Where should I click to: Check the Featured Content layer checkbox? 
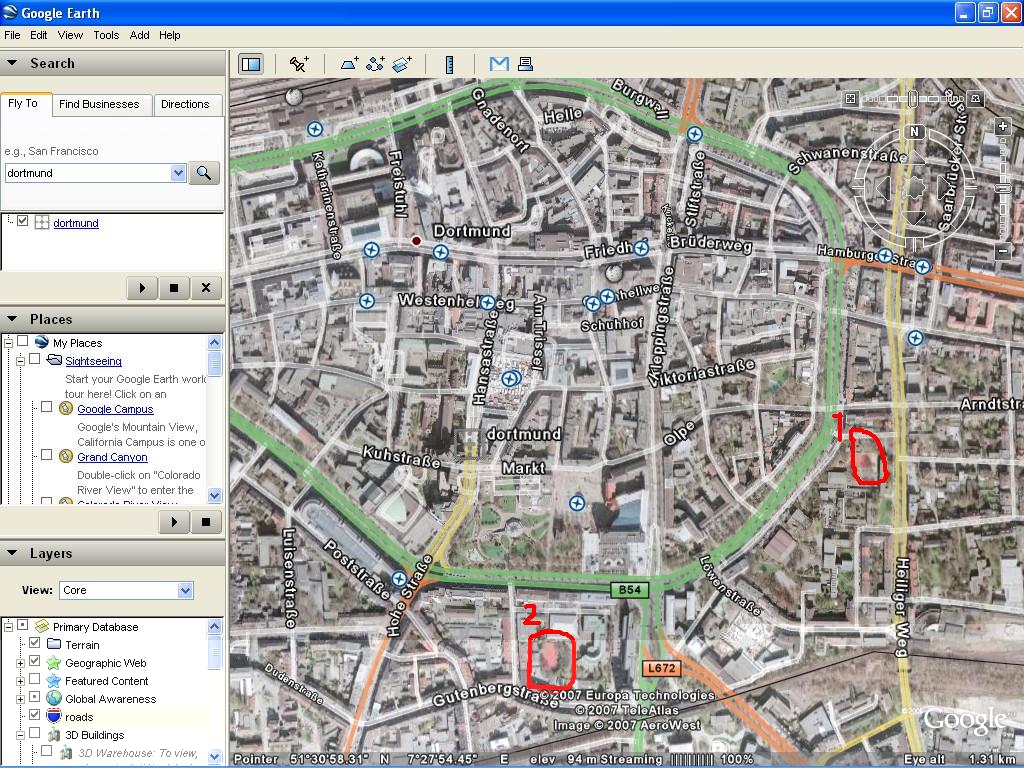(x=35, y=679)
